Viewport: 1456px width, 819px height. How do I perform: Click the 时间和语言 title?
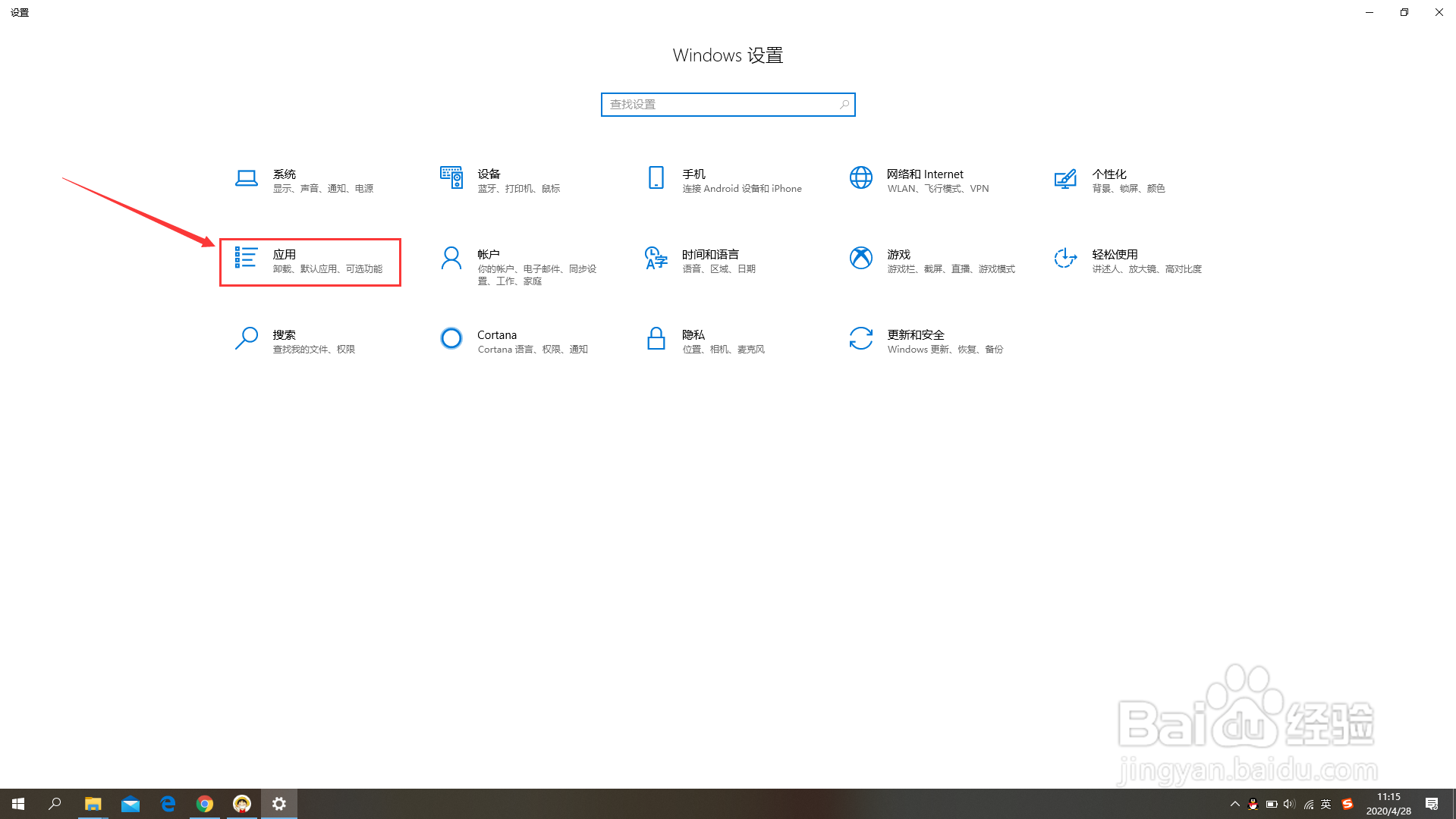pos(711,255)
